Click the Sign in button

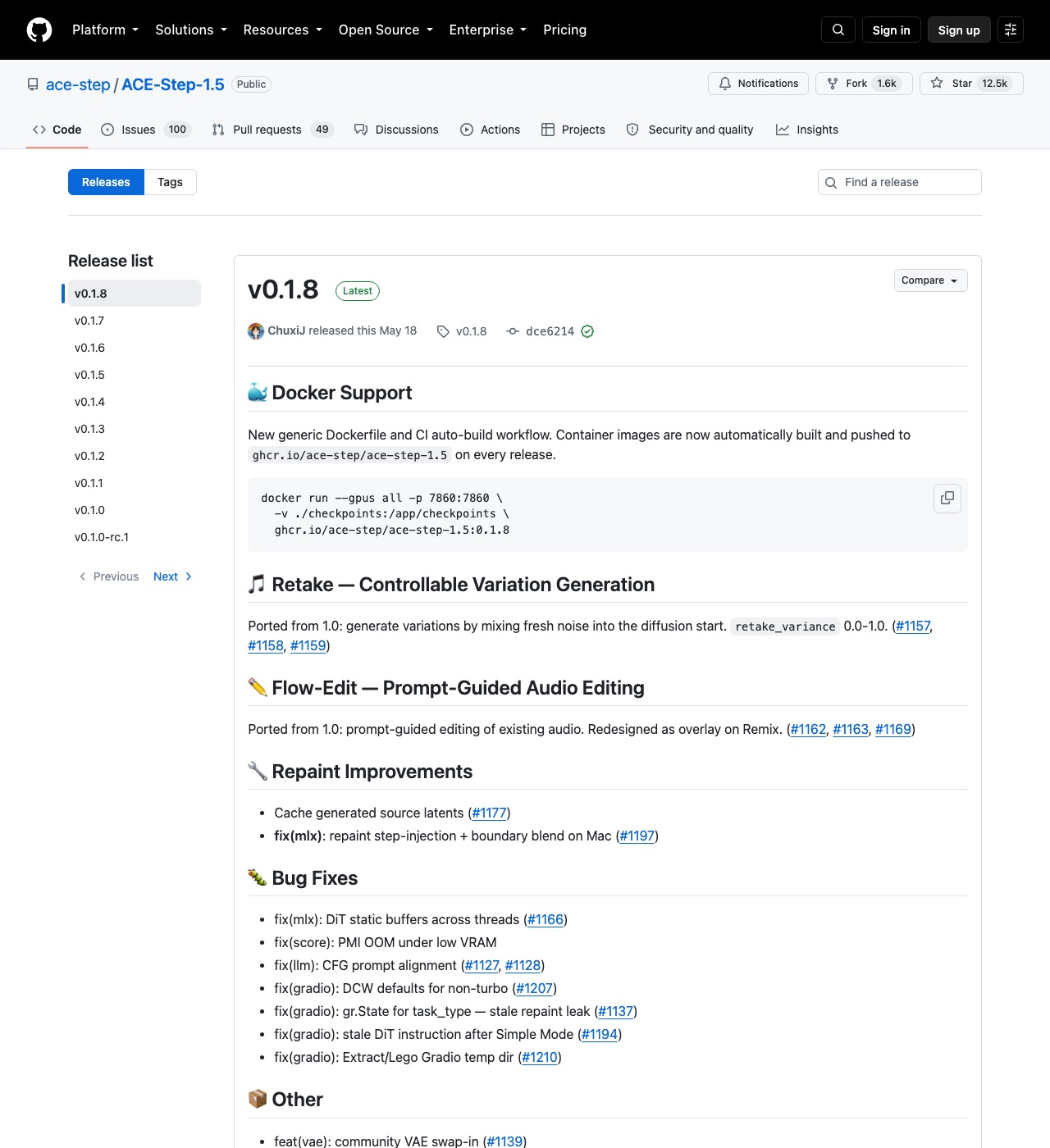pyautogui.click(x=892, y=30)
